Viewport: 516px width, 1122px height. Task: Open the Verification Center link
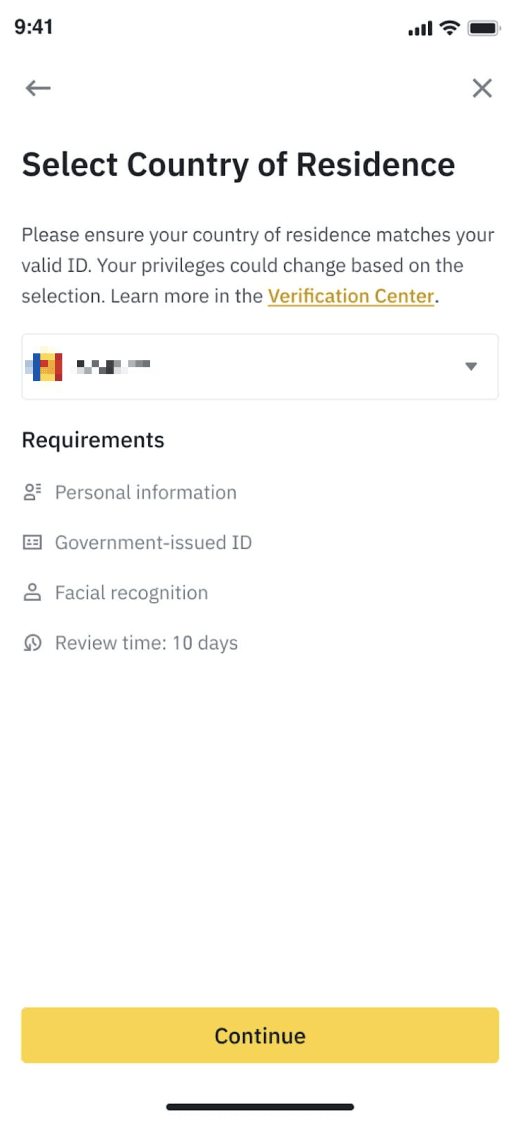click(351, 296)
